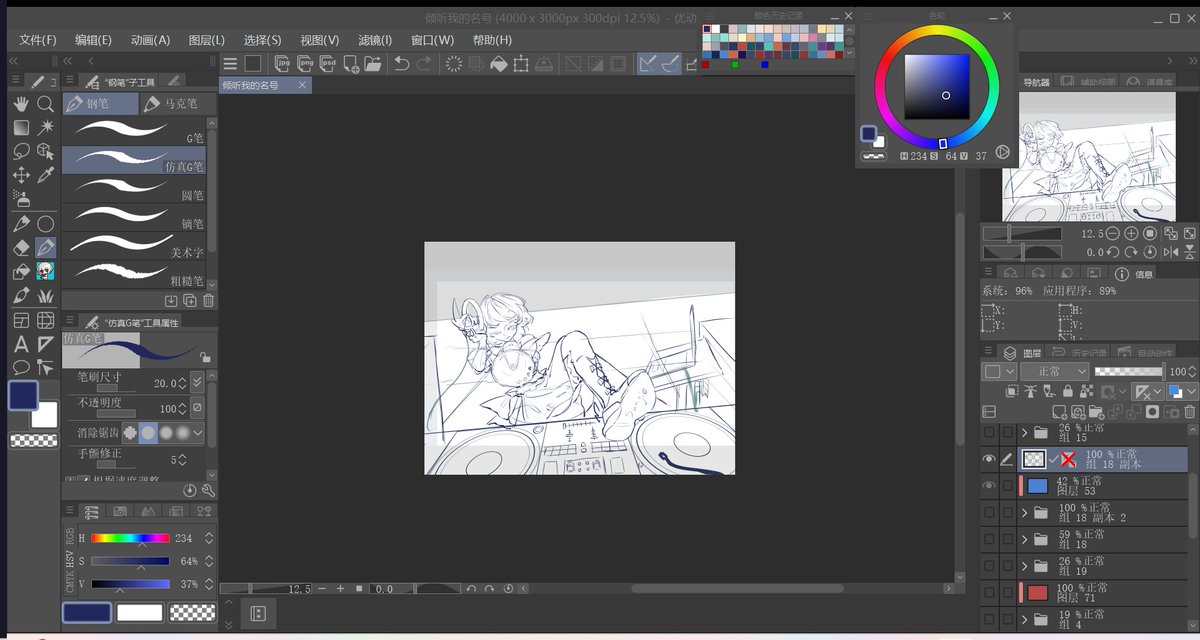This screenshot has height=640, width=1200.
Task: Toggle the Snap to ruler toolbar button
Action: [647, 64]
